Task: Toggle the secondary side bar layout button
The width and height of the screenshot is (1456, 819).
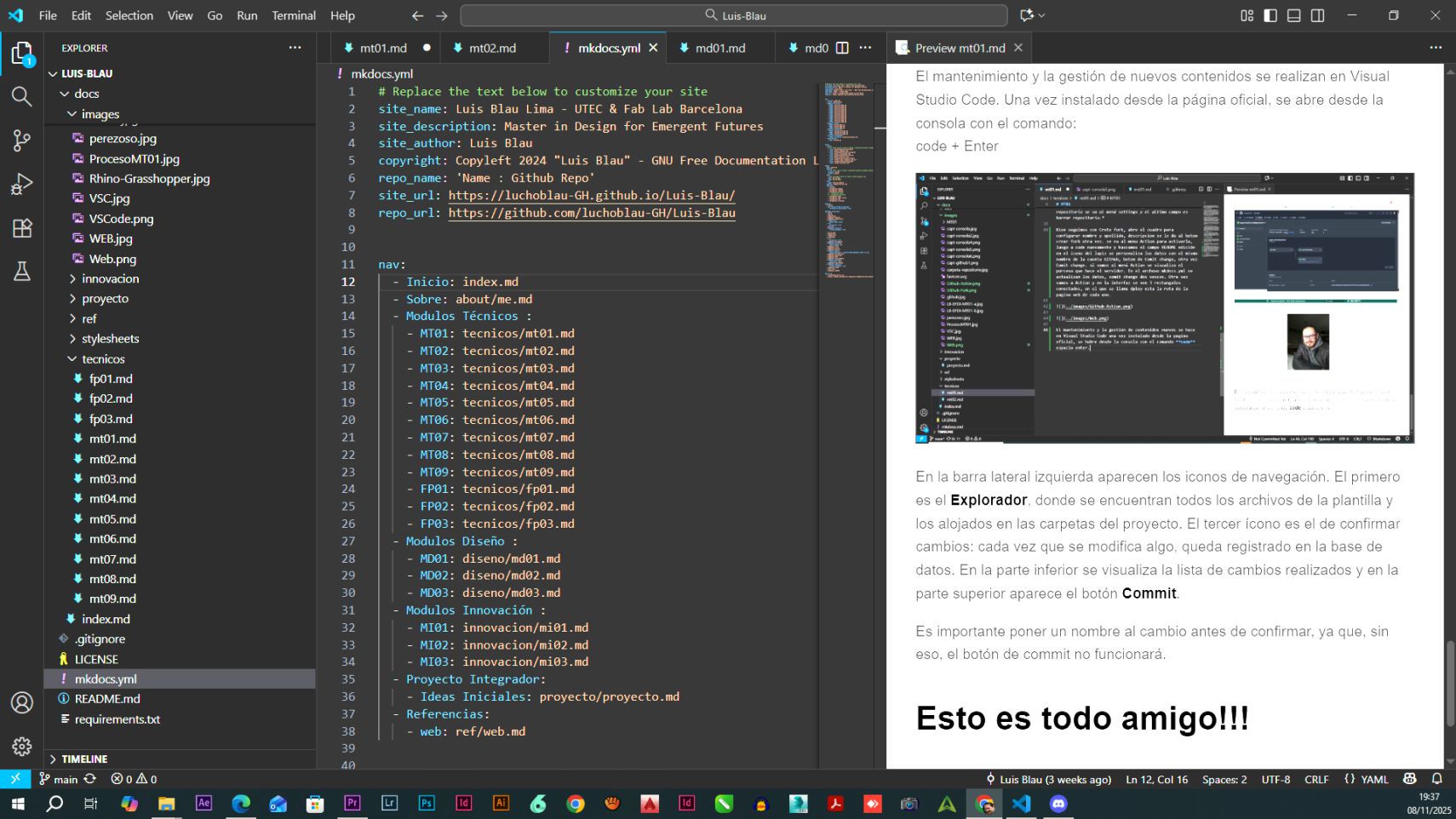Action: tap(1317, 15)
